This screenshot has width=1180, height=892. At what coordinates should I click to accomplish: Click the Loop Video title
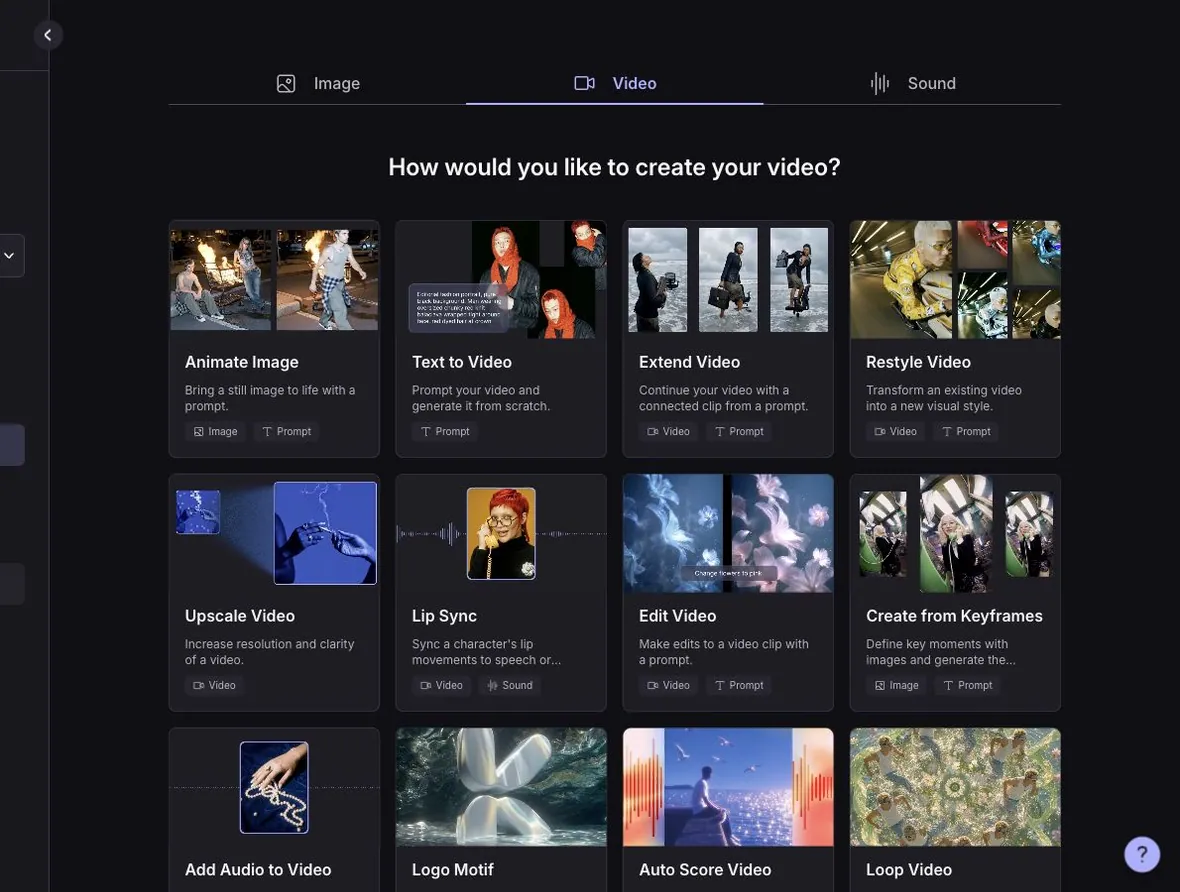(x=909, y=869)
